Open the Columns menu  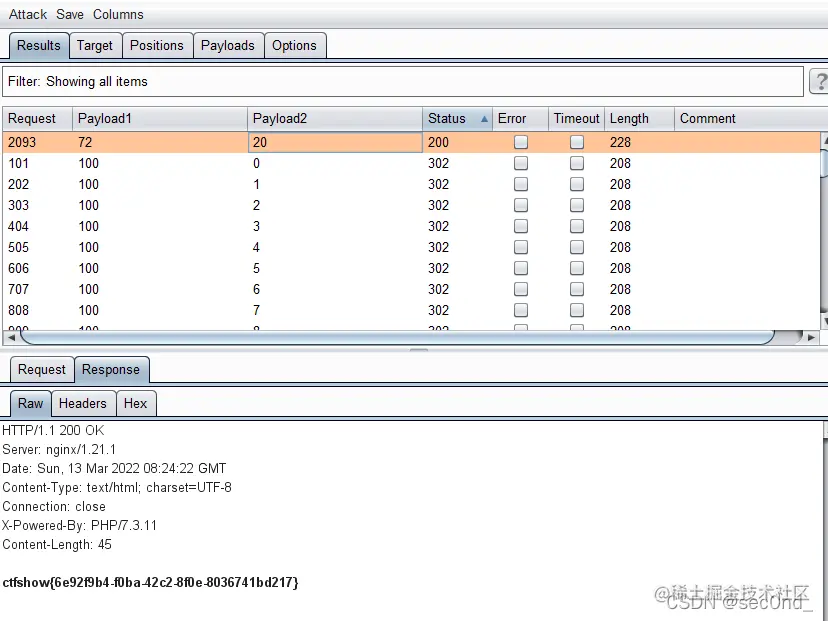pyautogui.click(x=118, y=14)
